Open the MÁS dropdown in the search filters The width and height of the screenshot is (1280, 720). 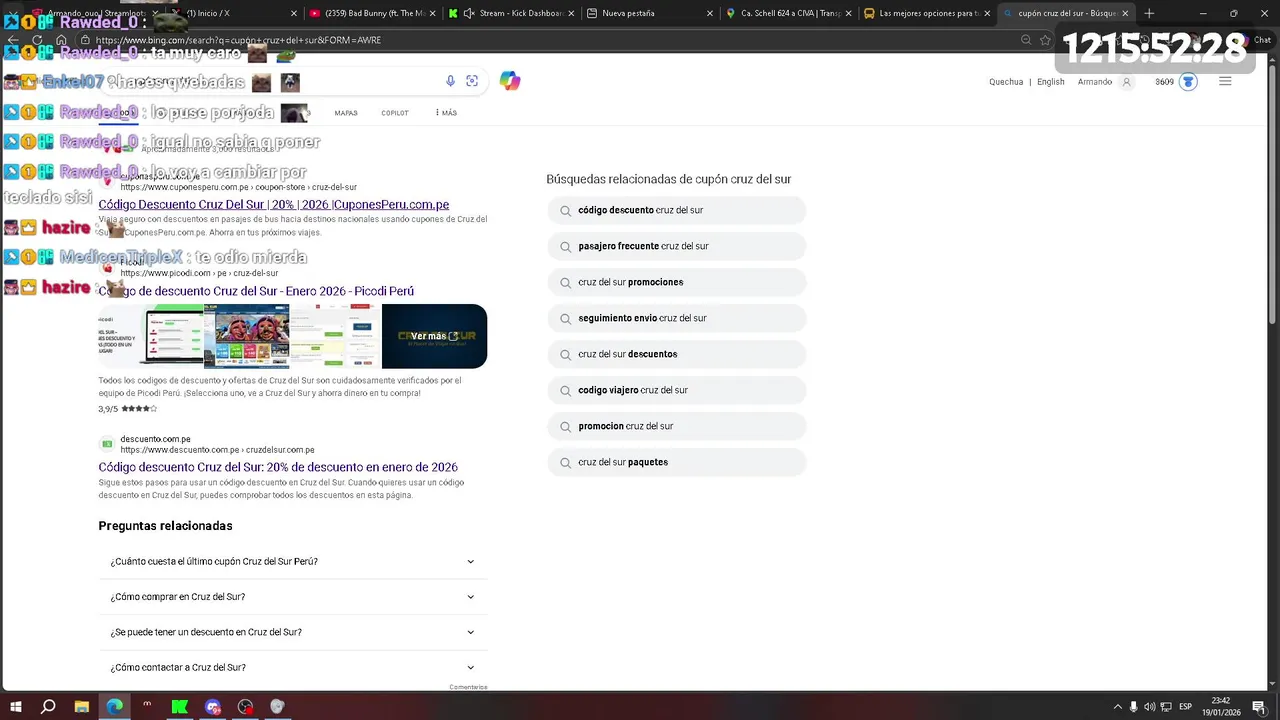(x=446, y=113)
